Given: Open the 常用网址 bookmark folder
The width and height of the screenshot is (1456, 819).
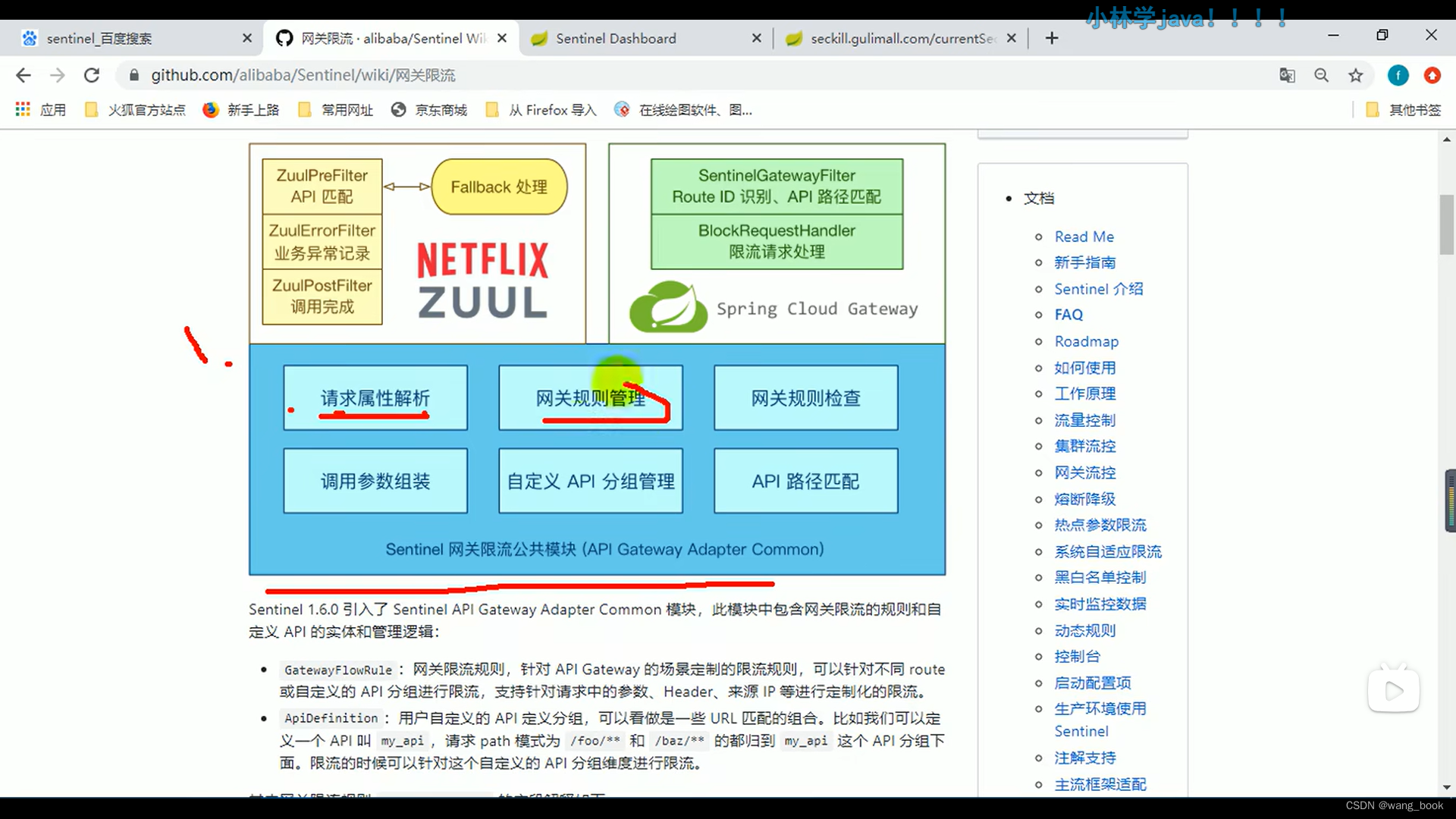Looking at the screenshot, I should pyautogui.click(x=334, y=109).
